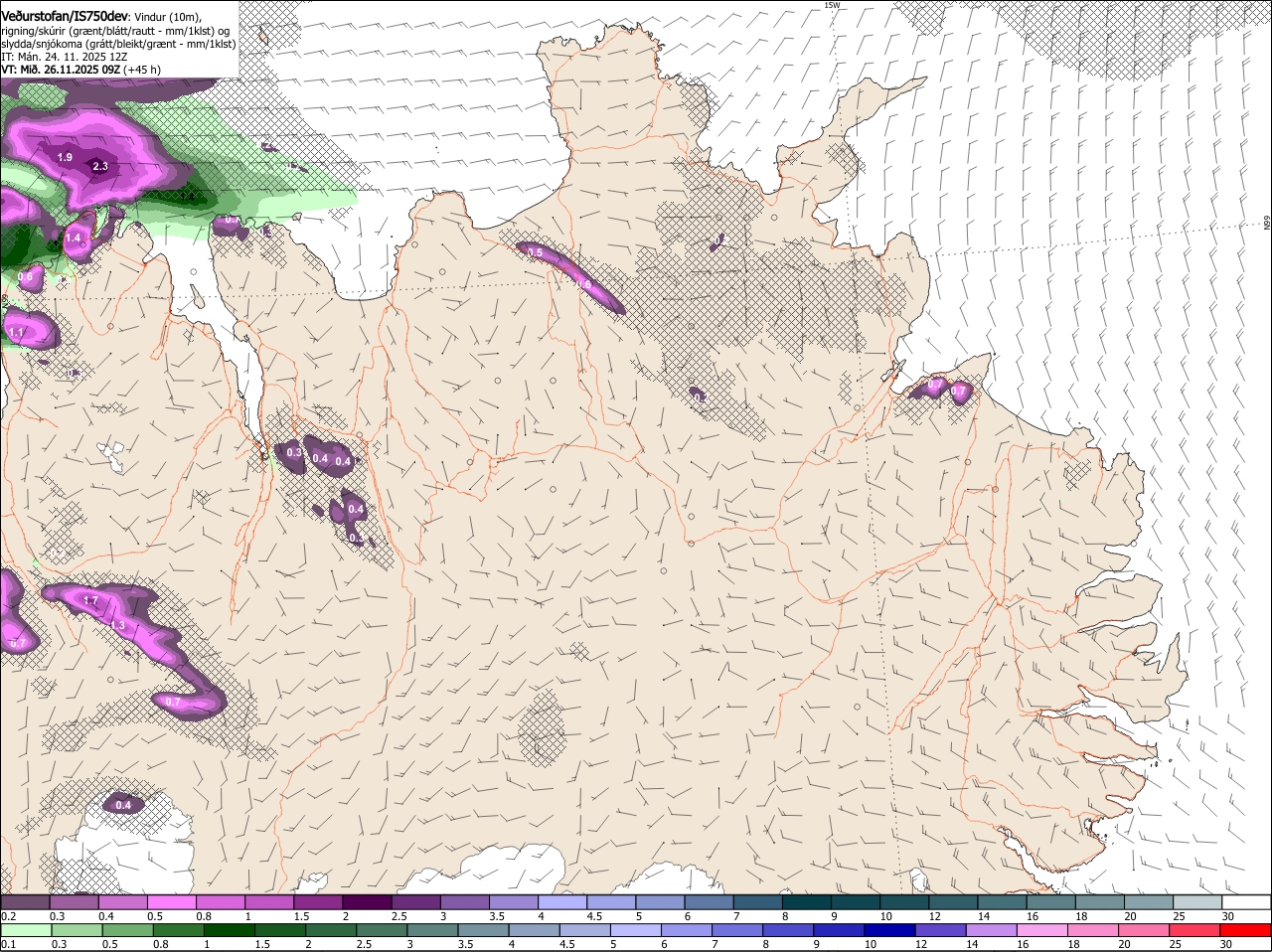Pick lower legend red swatch above 30
This screenshot has width=1272, height=952.
tap(1247, 930)
